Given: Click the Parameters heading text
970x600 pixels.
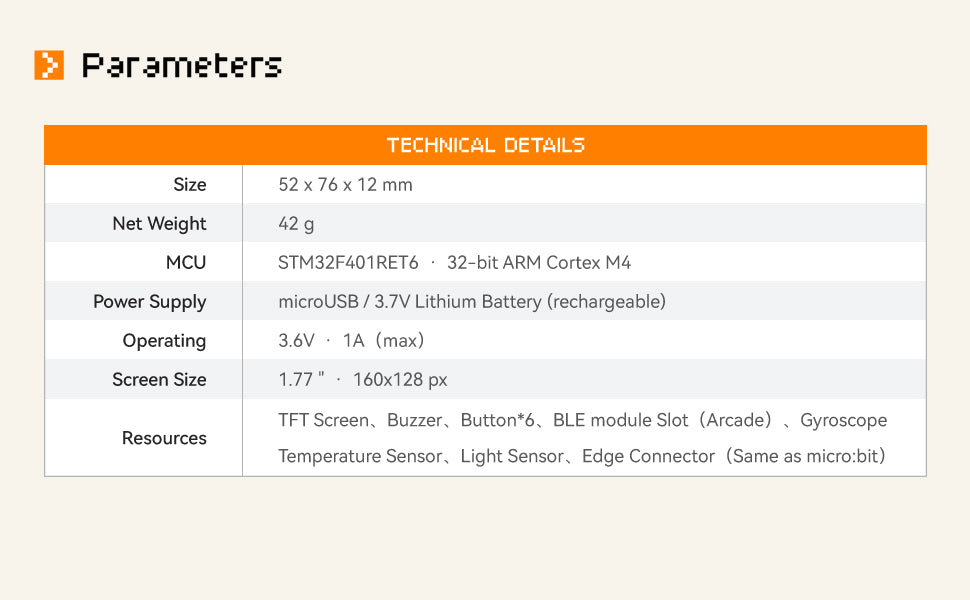Looking at the screenshot, I should click(x=181, y=66).
